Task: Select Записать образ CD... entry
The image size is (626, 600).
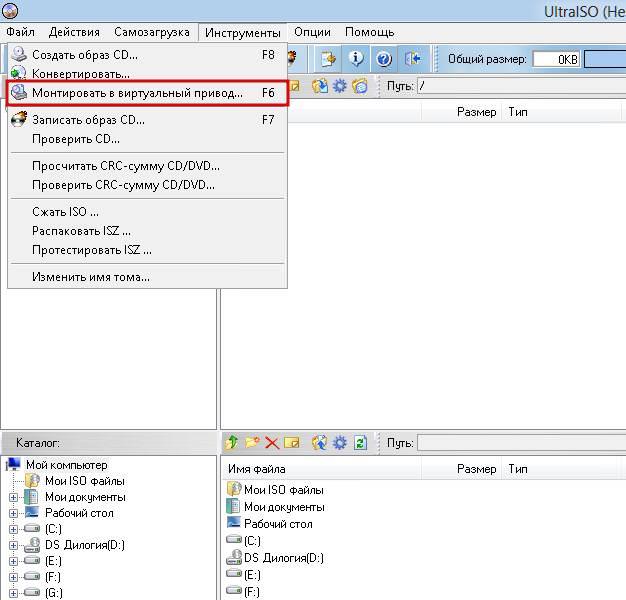Action: point(147,120)
